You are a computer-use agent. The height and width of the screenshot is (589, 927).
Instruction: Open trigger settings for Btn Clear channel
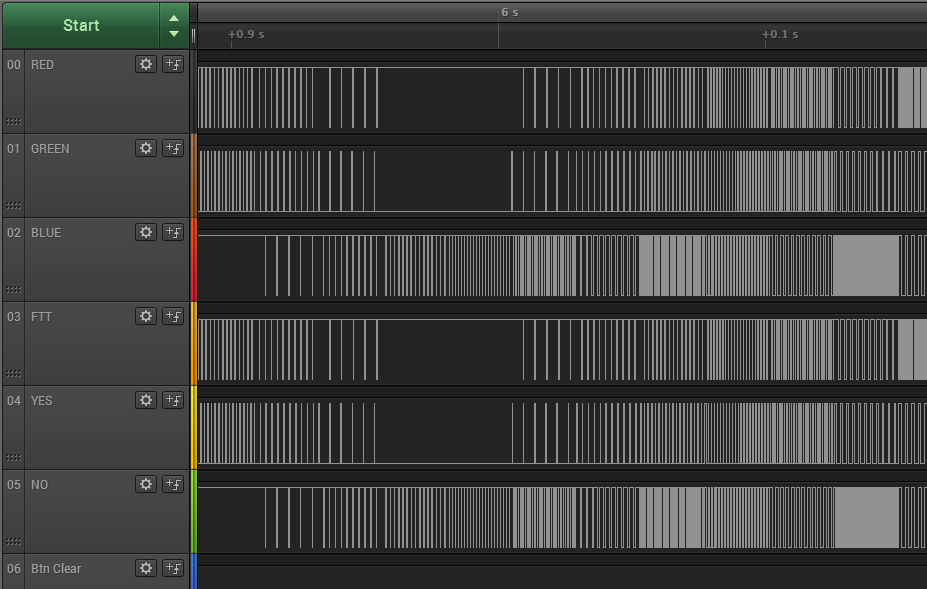(x=173, y=568)
